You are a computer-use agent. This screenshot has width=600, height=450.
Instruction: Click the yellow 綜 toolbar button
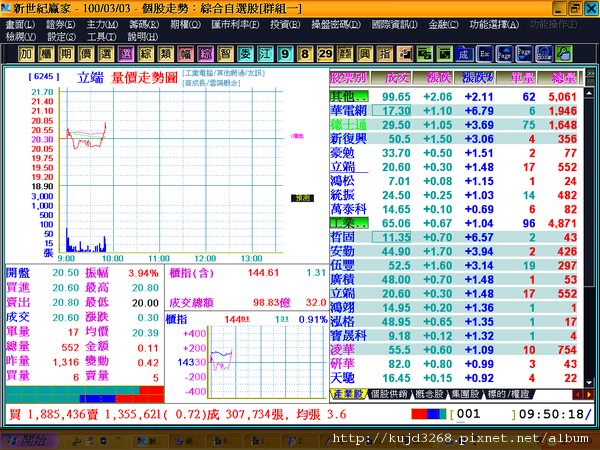tap(145, 54)
